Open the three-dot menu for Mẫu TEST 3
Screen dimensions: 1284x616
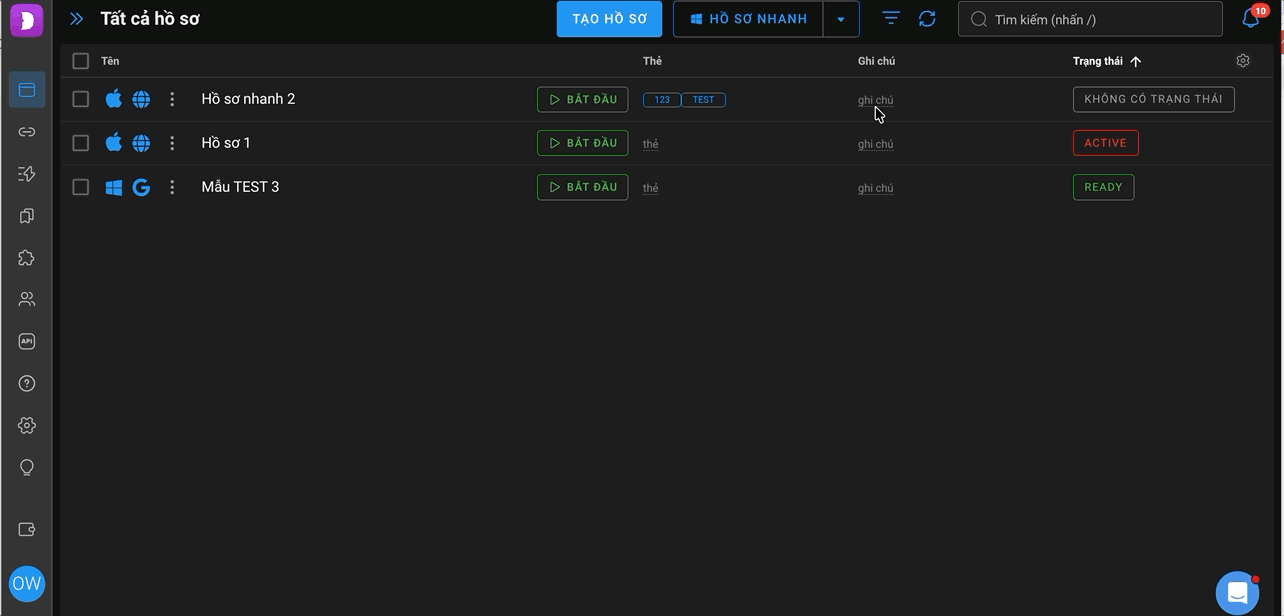pyautogui.click(x=172, y=187)
